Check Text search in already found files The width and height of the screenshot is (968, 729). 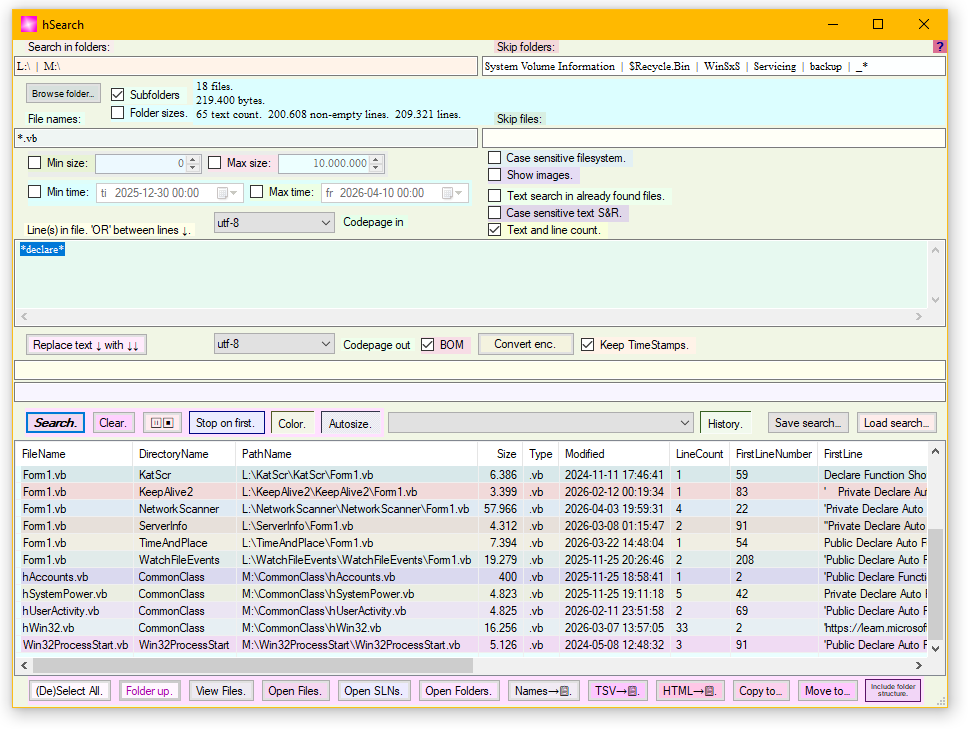(494, 196)
